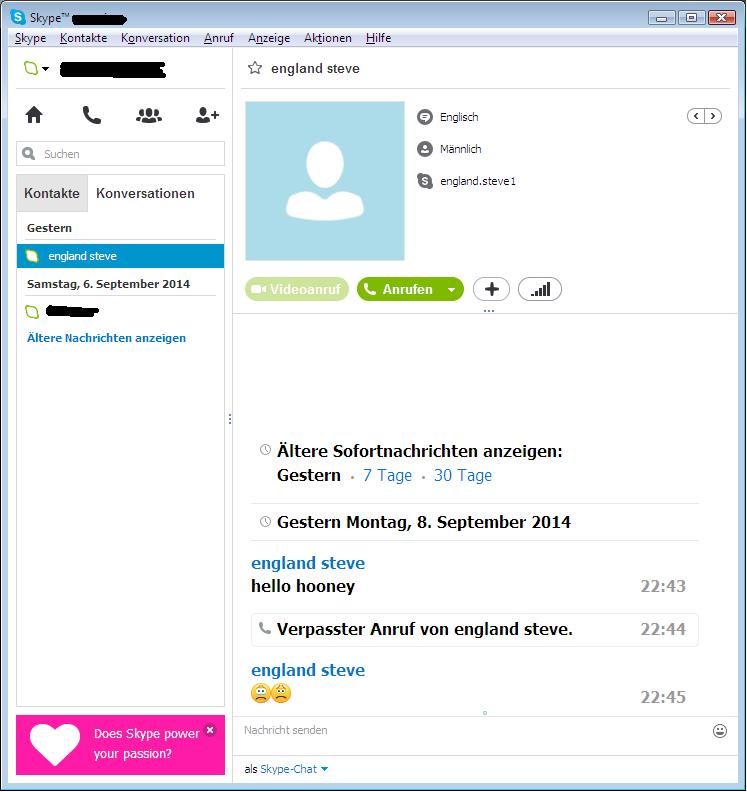Click the 22:45 message timestamp
Viewport: 747px width, 792px height.
tap(663, 697)
